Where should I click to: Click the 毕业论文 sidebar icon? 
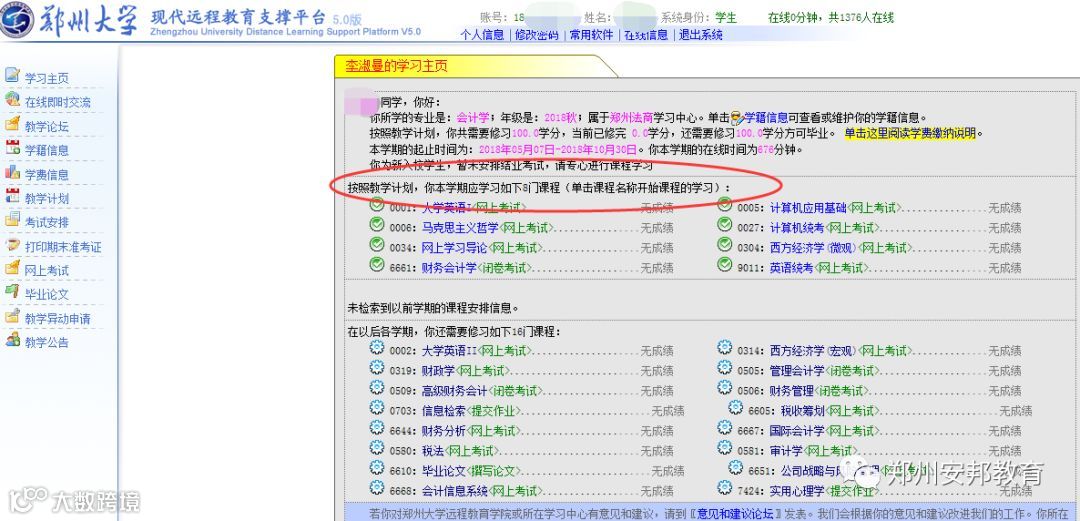pyautogui.click(x=12, y=291)
